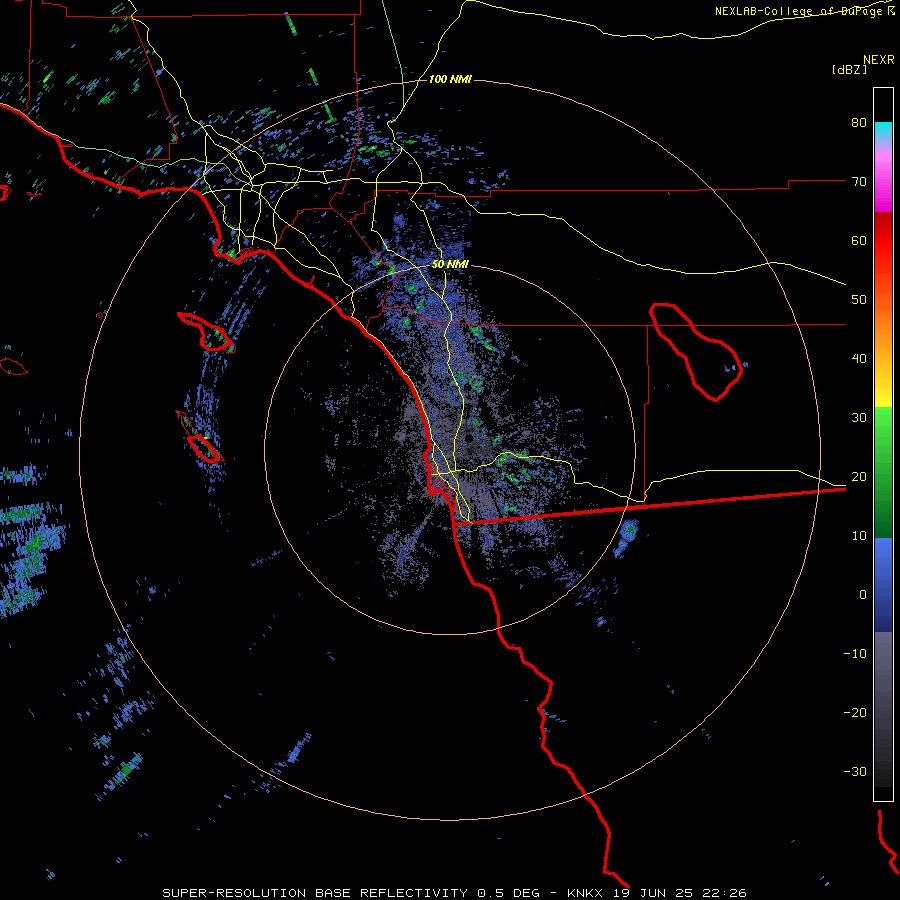Click the 22:26 timestamp
The image size is (900, 900).
(726, 893)
